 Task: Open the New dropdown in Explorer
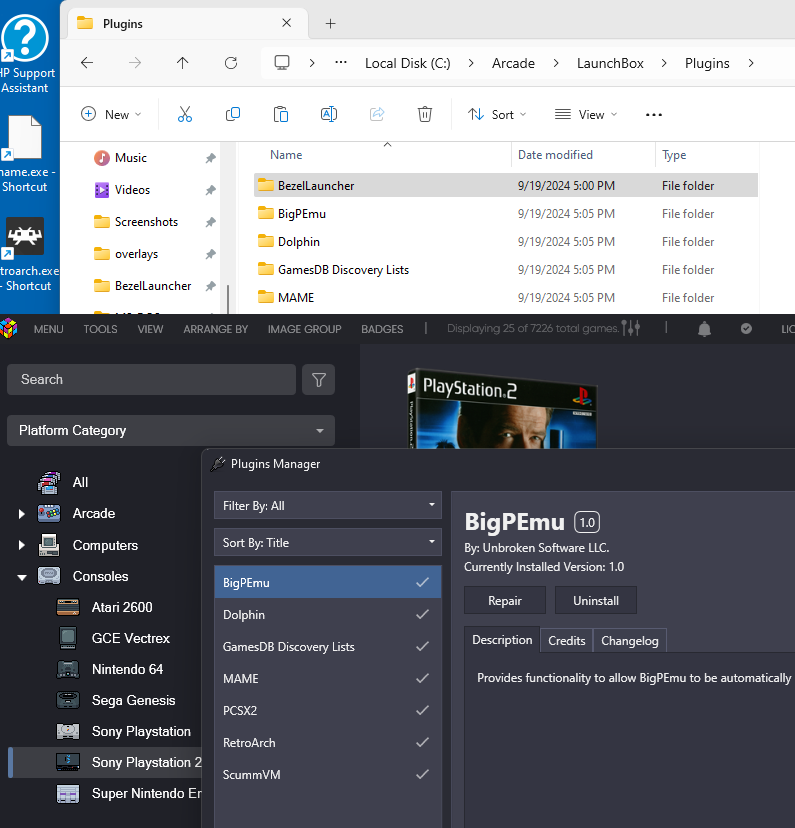111,114
